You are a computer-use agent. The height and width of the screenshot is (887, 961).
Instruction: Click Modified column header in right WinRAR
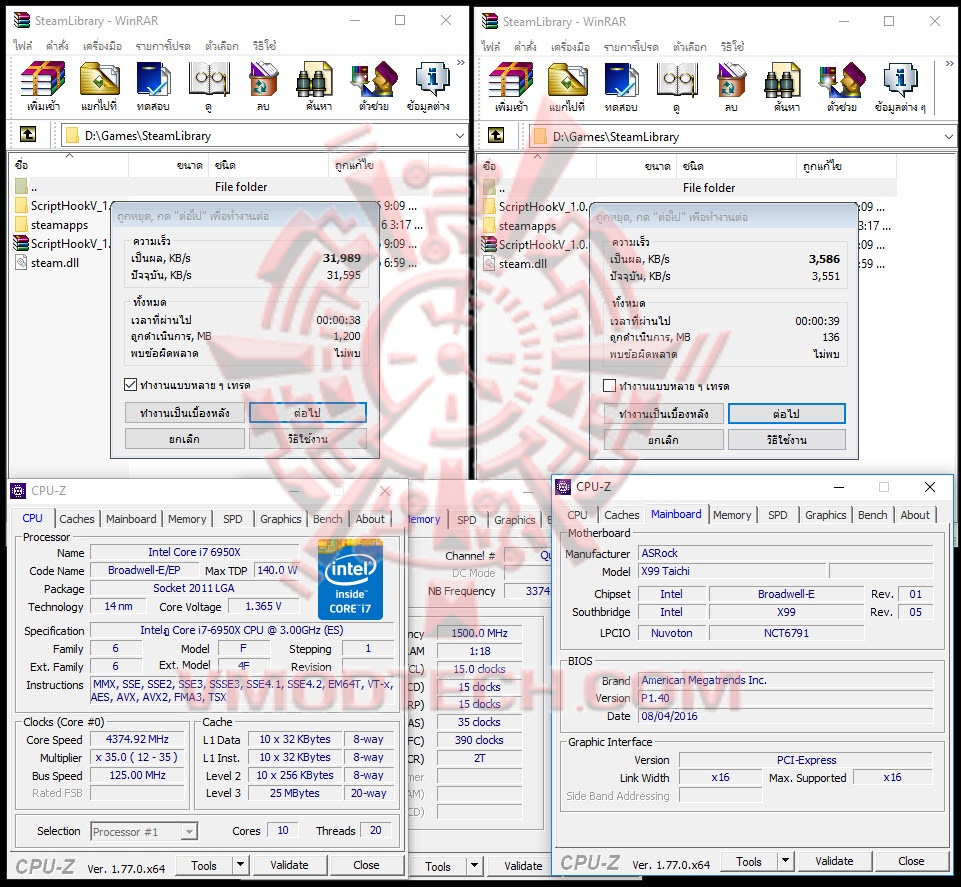(x=847, y=166)
